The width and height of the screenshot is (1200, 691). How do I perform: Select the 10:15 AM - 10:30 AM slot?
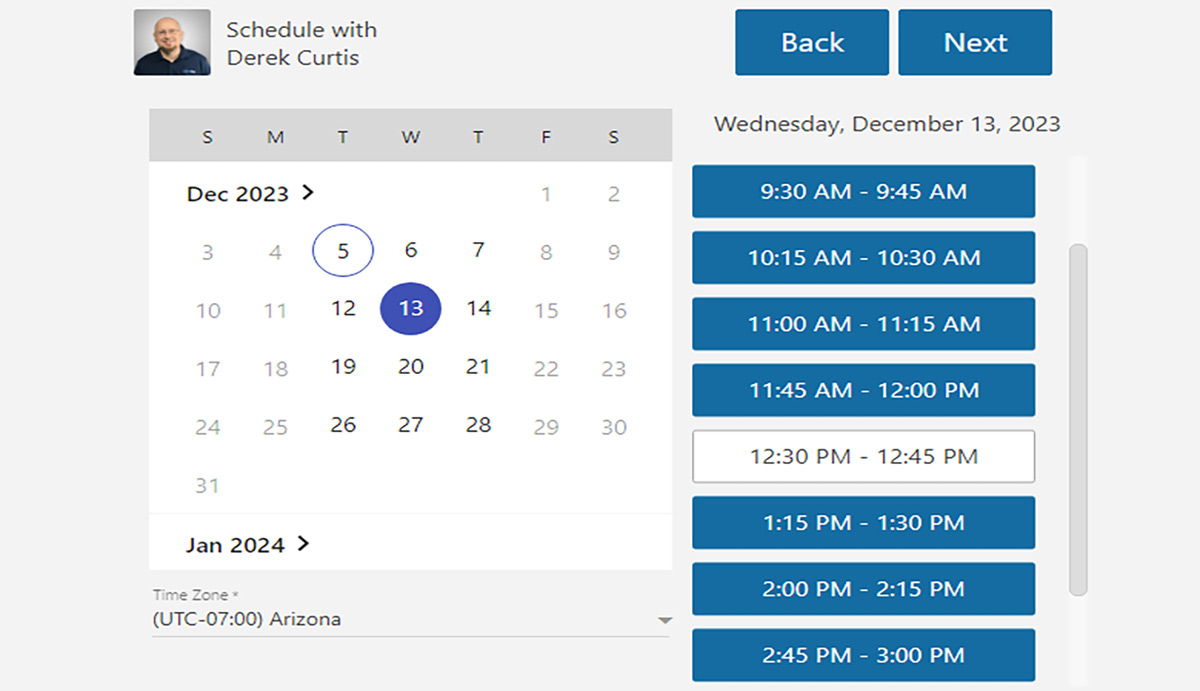[863, 258]
